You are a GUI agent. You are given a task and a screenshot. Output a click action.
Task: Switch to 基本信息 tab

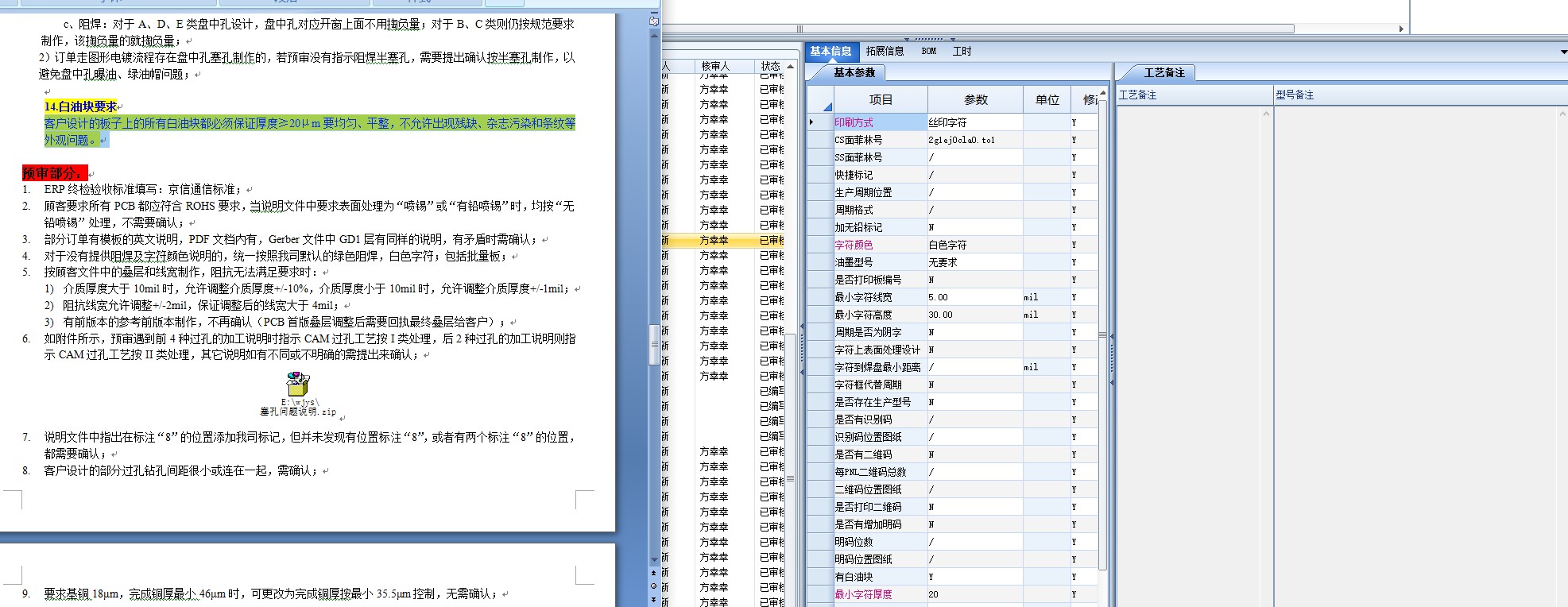830,51
